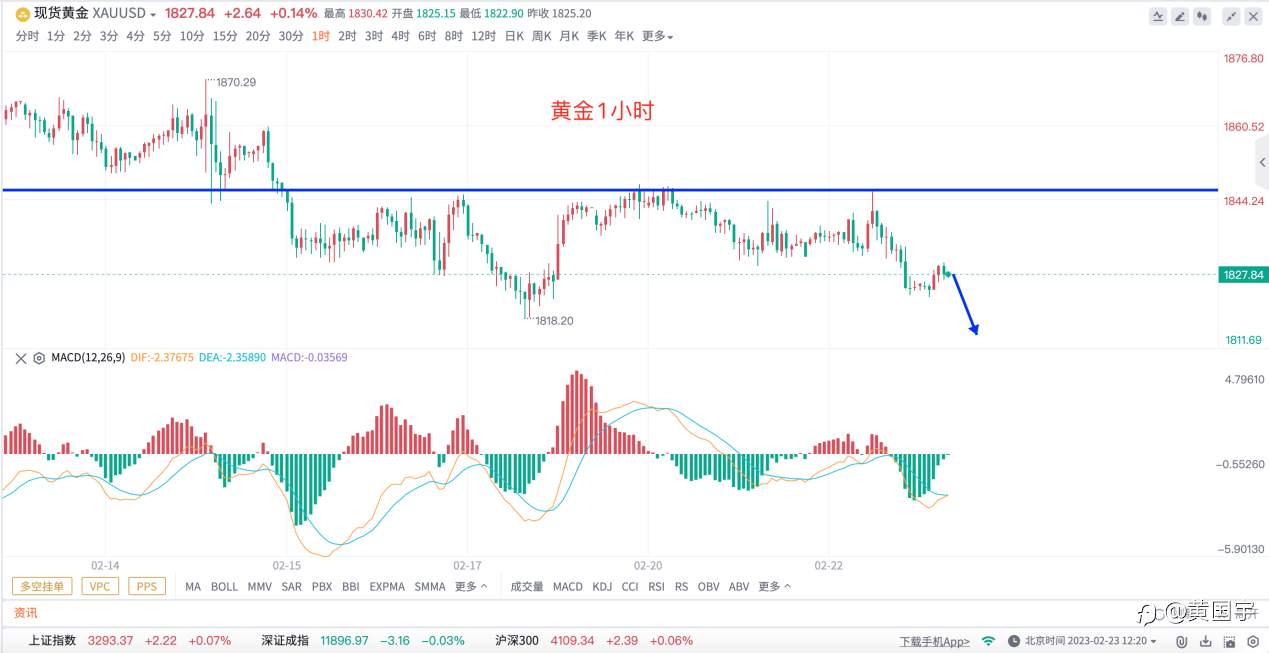
Task: Switch to 日K timeframe
Action: [514, 36]
